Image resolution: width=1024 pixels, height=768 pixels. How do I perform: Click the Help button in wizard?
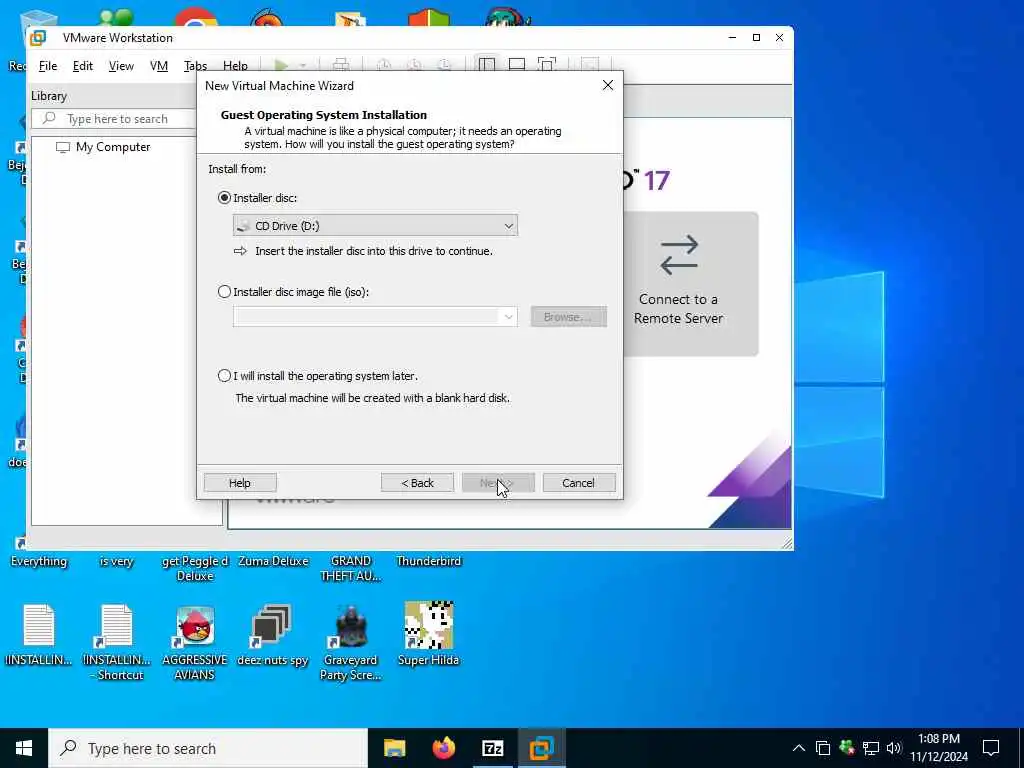point(240,483)
